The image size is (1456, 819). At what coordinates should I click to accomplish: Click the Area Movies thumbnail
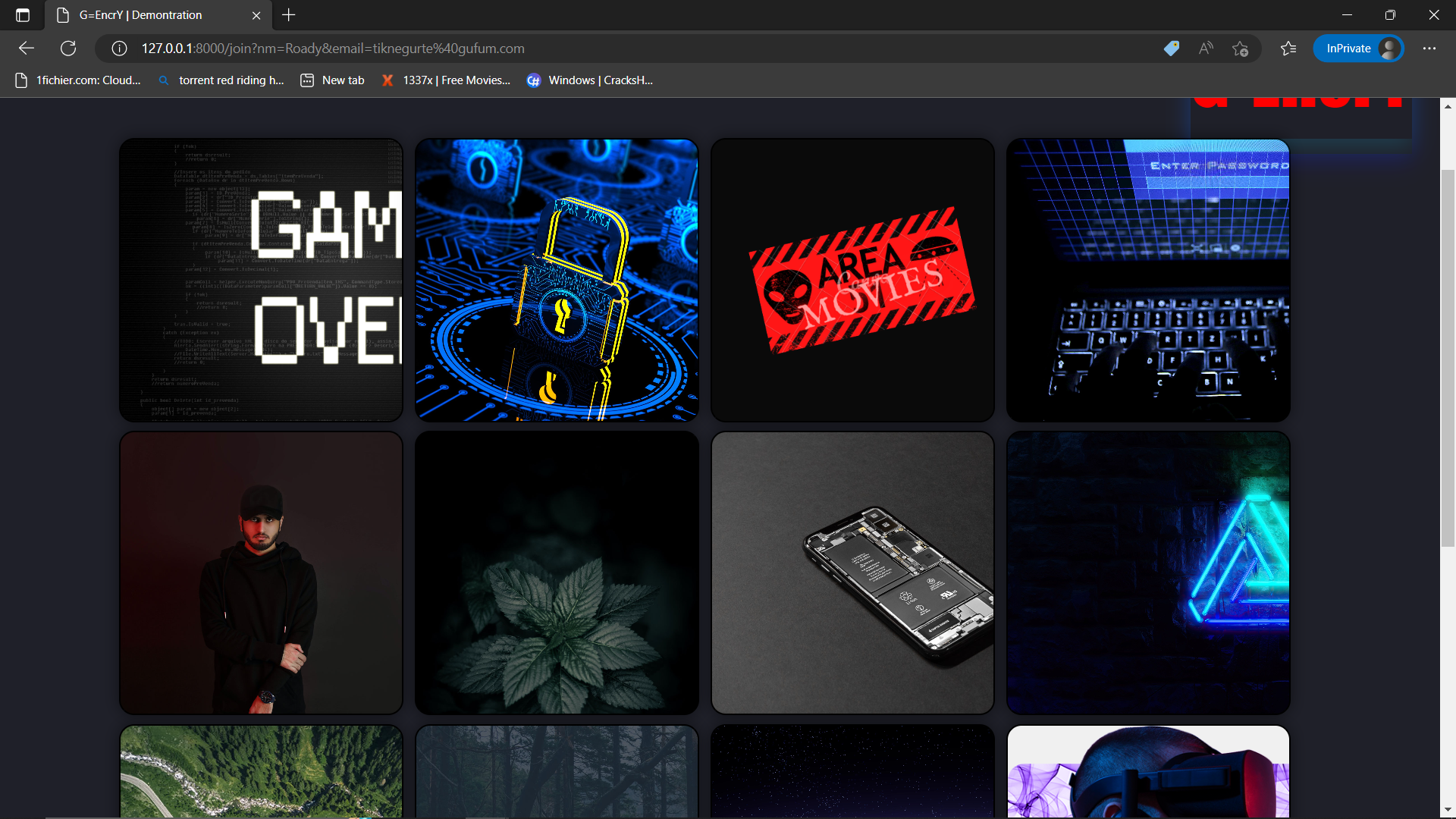point(852,280)
